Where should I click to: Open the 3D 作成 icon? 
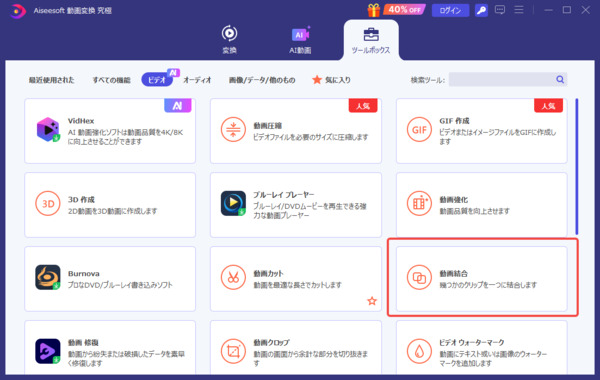(x=48, y=204)
